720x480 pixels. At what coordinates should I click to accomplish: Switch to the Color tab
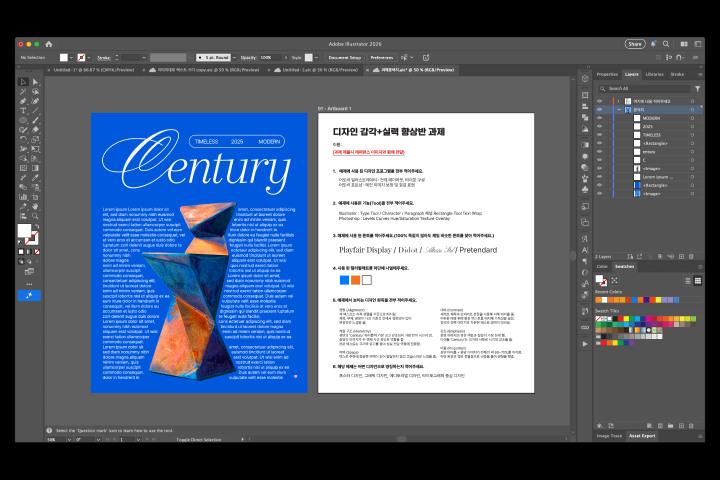click(x=602, y=266)
